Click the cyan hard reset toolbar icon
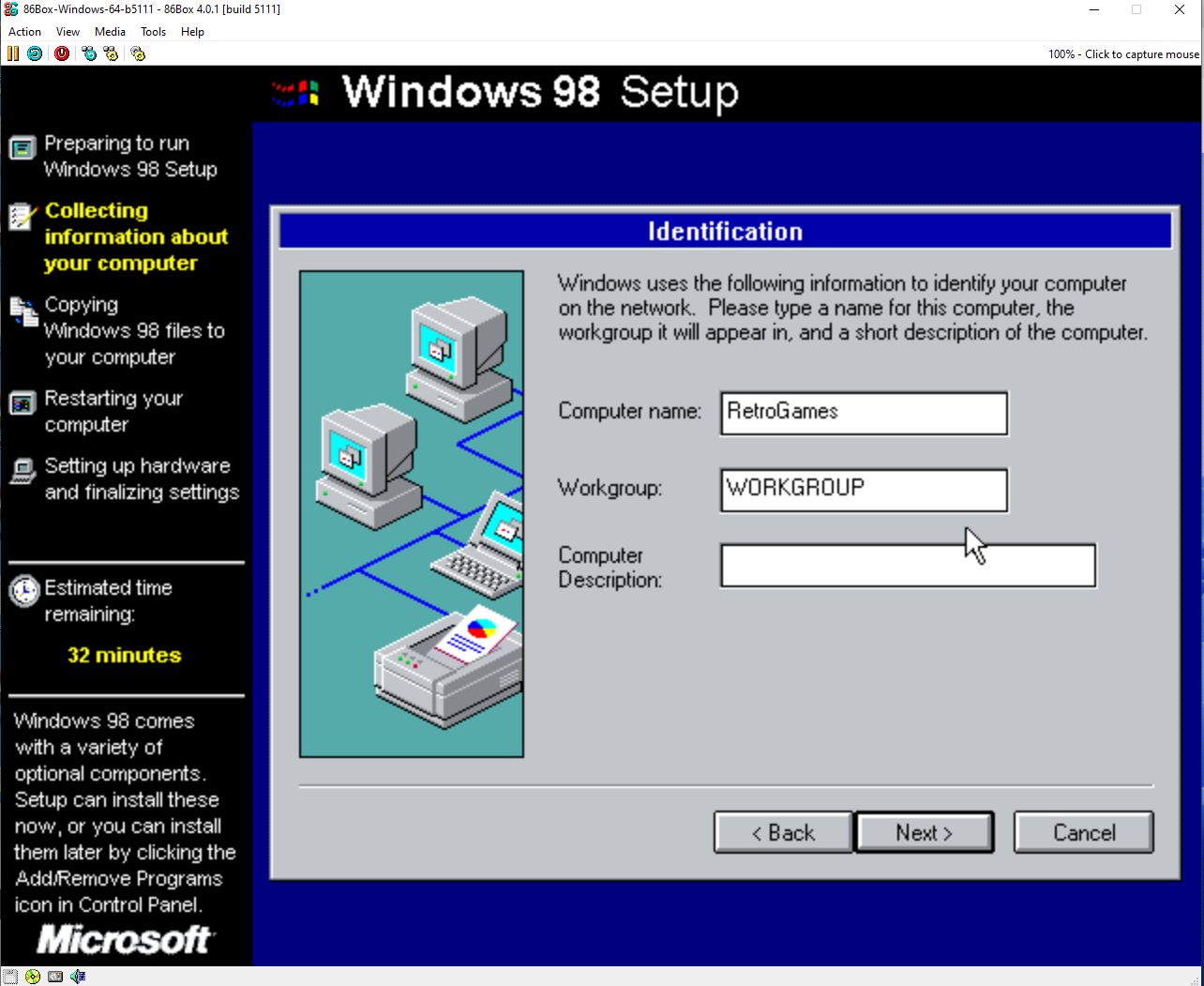 (x=35, y=53)
